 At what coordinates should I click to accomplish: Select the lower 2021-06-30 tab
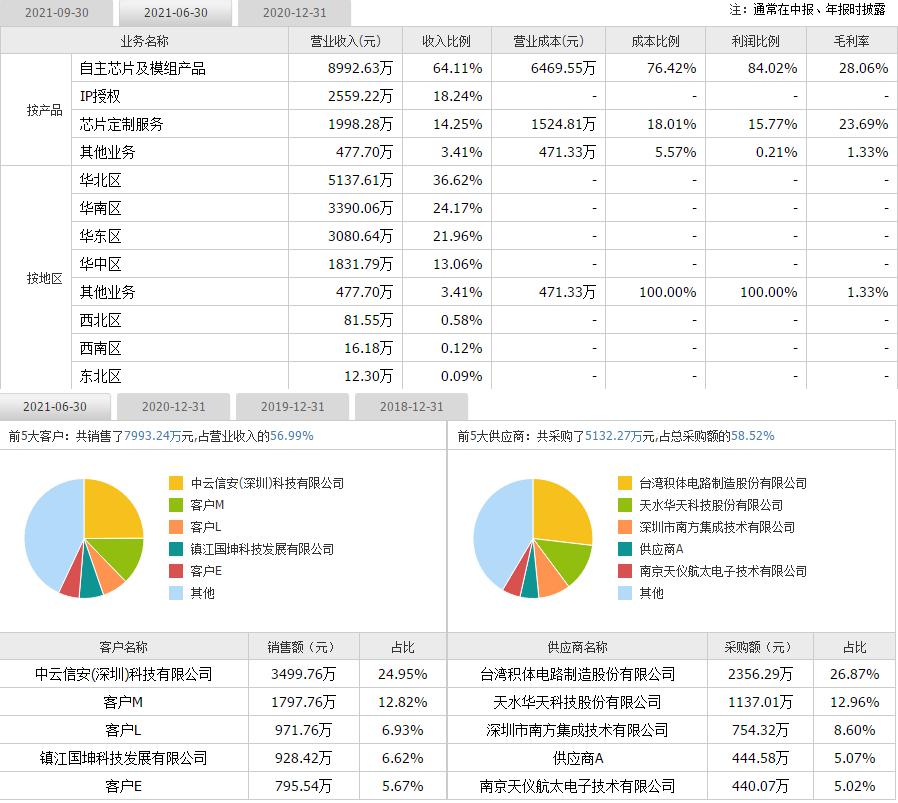tap(57, 407)
